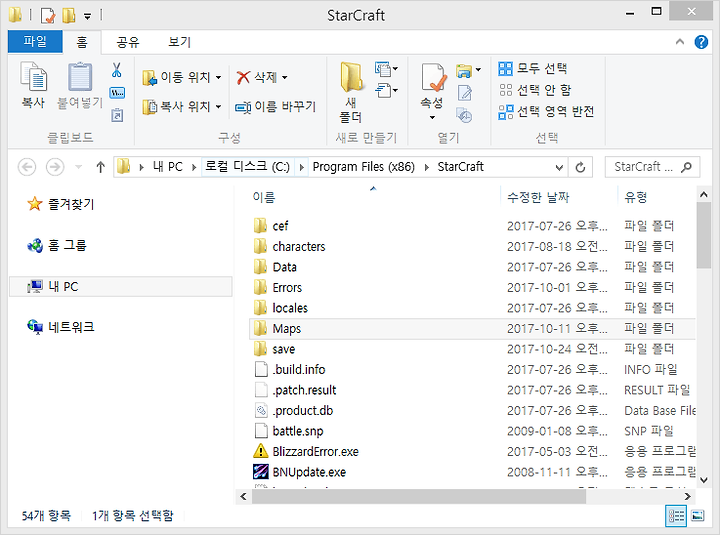
Task: Click the Open icon in 열기 group
Action: (x=464, y=70)
